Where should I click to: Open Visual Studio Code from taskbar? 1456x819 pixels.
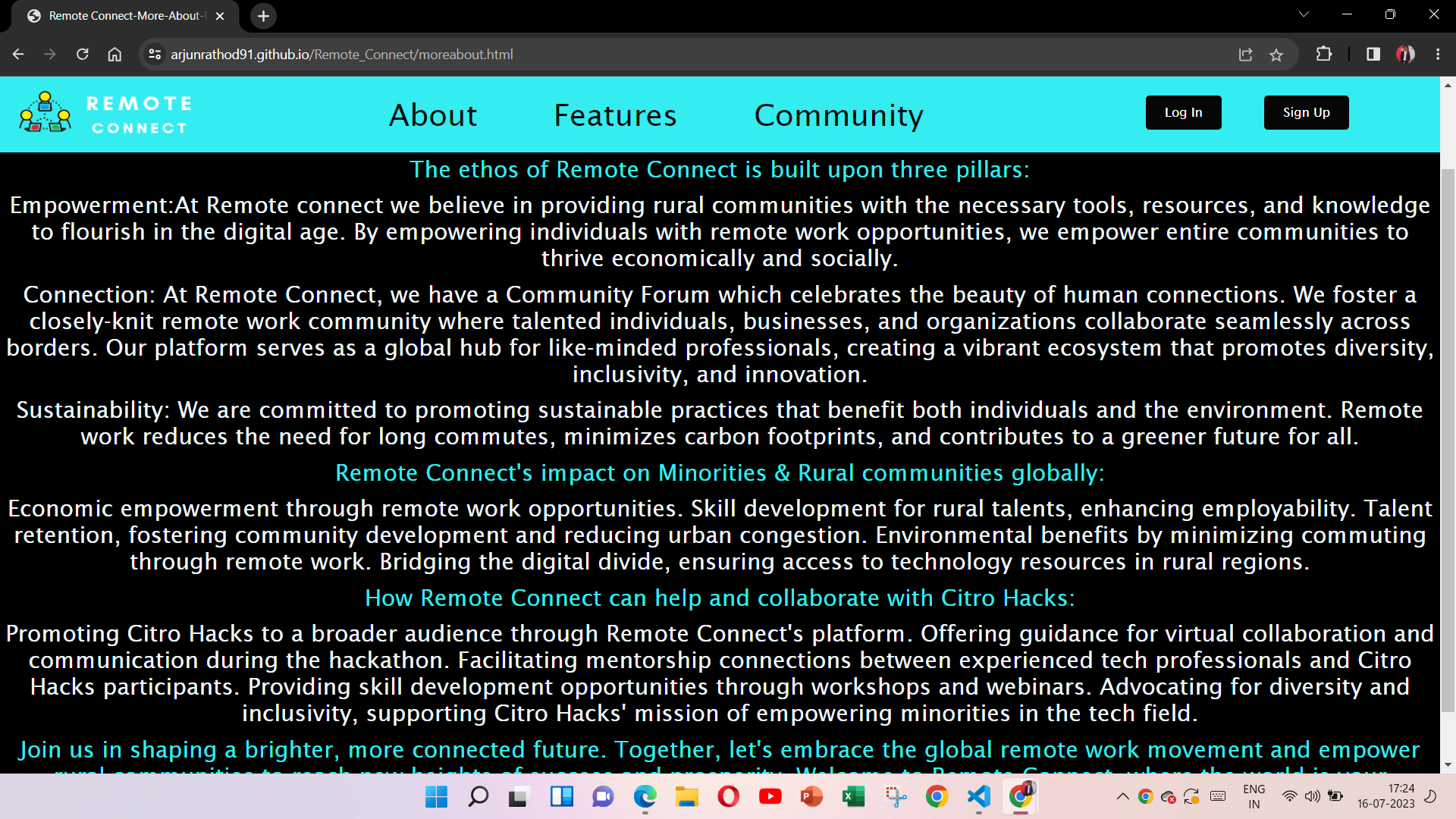(978, 796)
